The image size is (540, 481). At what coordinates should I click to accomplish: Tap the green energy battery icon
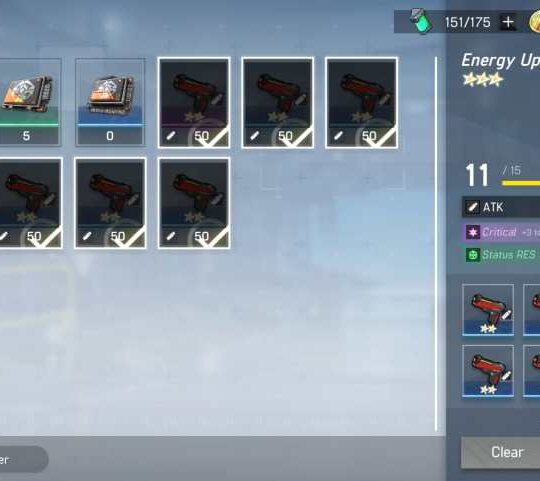pos(422,21)
